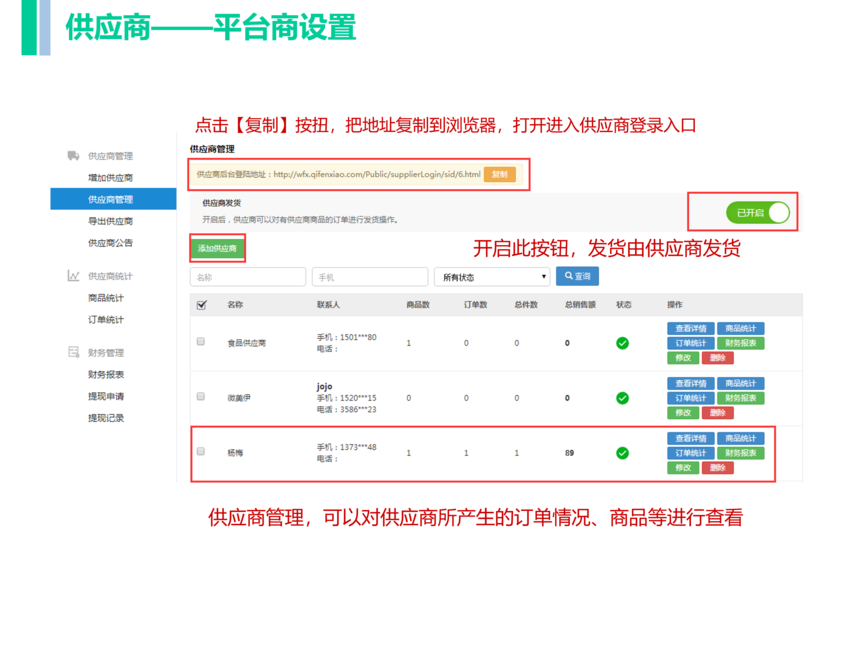860x645 pixels.
Task: Open 增加供应商 in the sidebar
Action: coord(110,178)
